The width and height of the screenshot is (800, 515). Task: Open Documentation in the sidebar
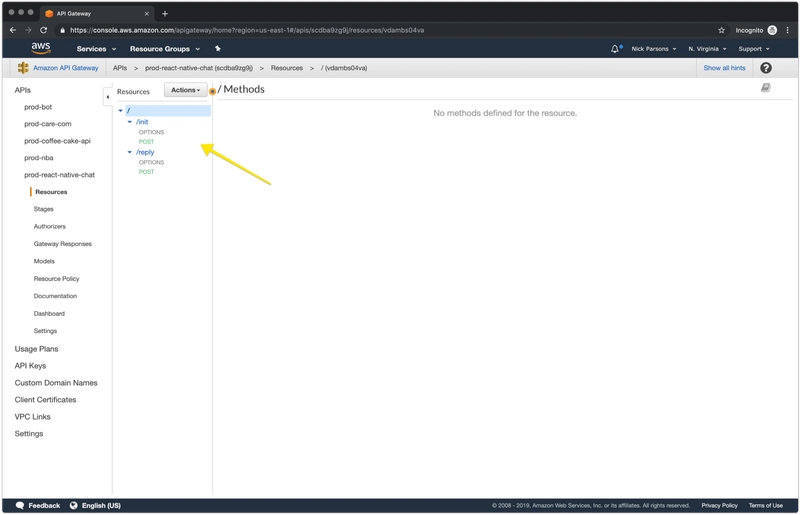pyautogui.click(x=55, y=296)
